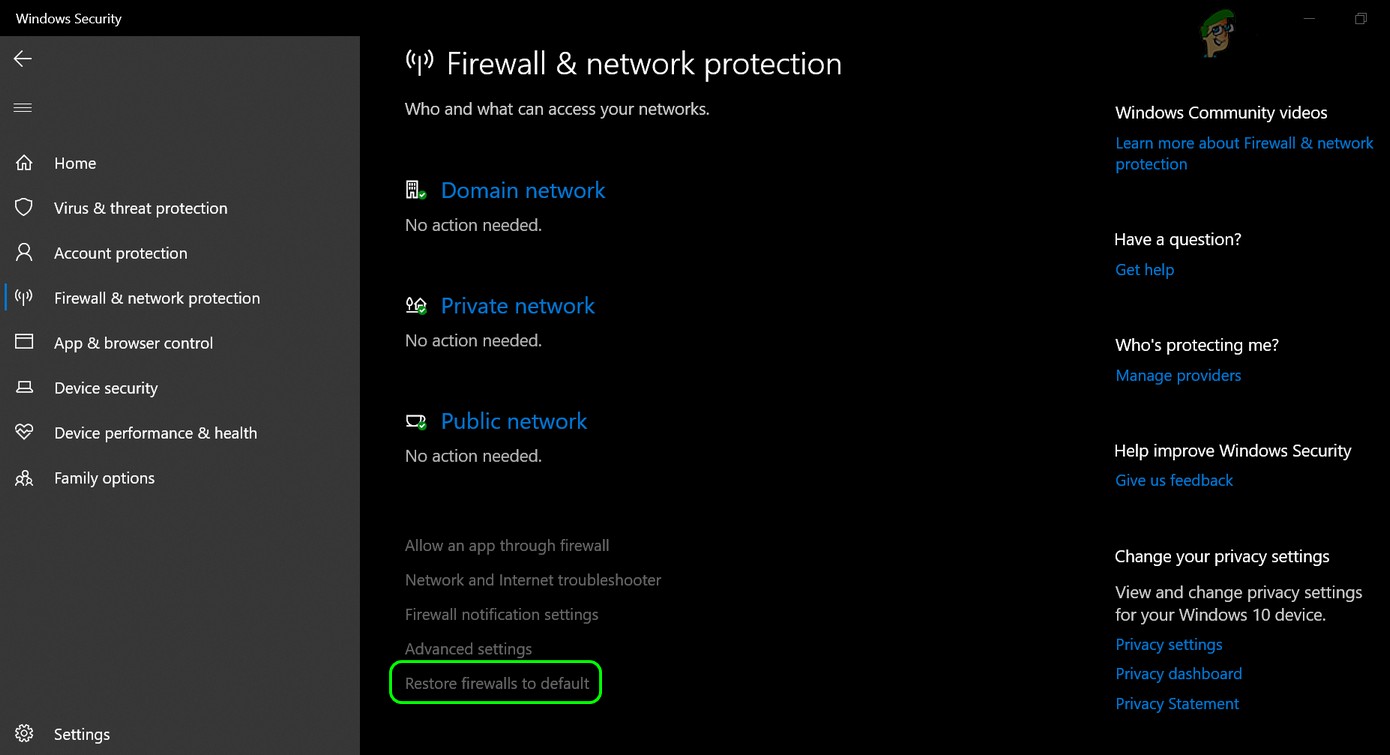Click Allow an app through firewall
The image size is (1390, 755).
(507, 545)
